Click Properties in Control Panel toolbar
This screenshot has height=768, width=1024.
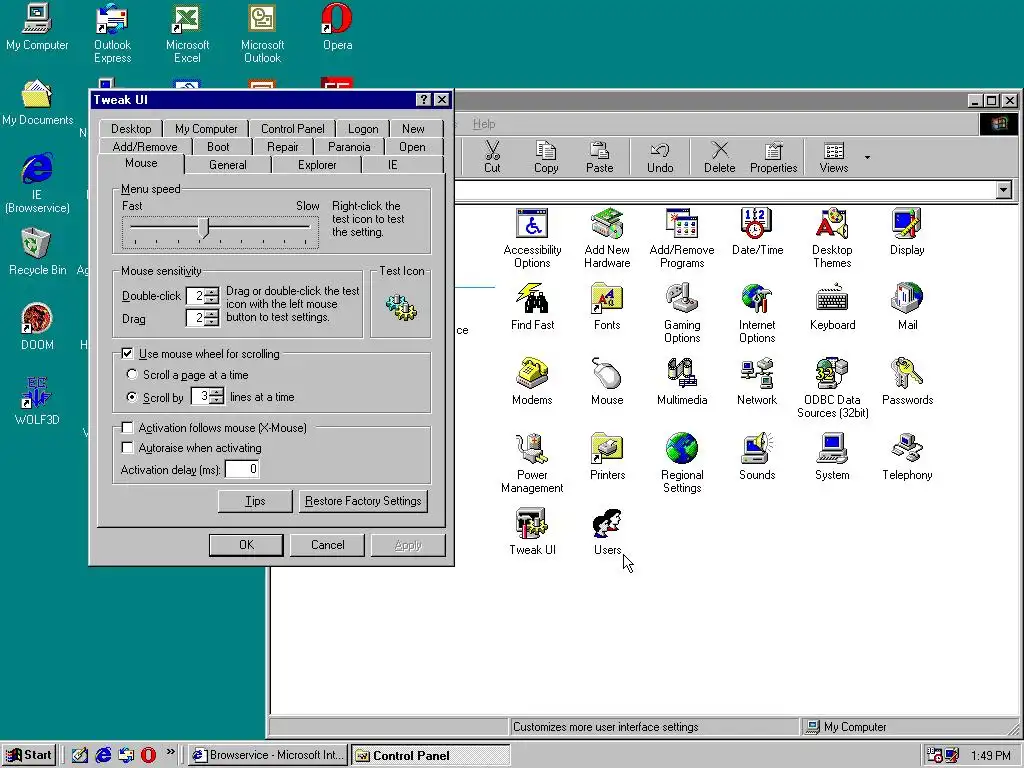(773, 157)
